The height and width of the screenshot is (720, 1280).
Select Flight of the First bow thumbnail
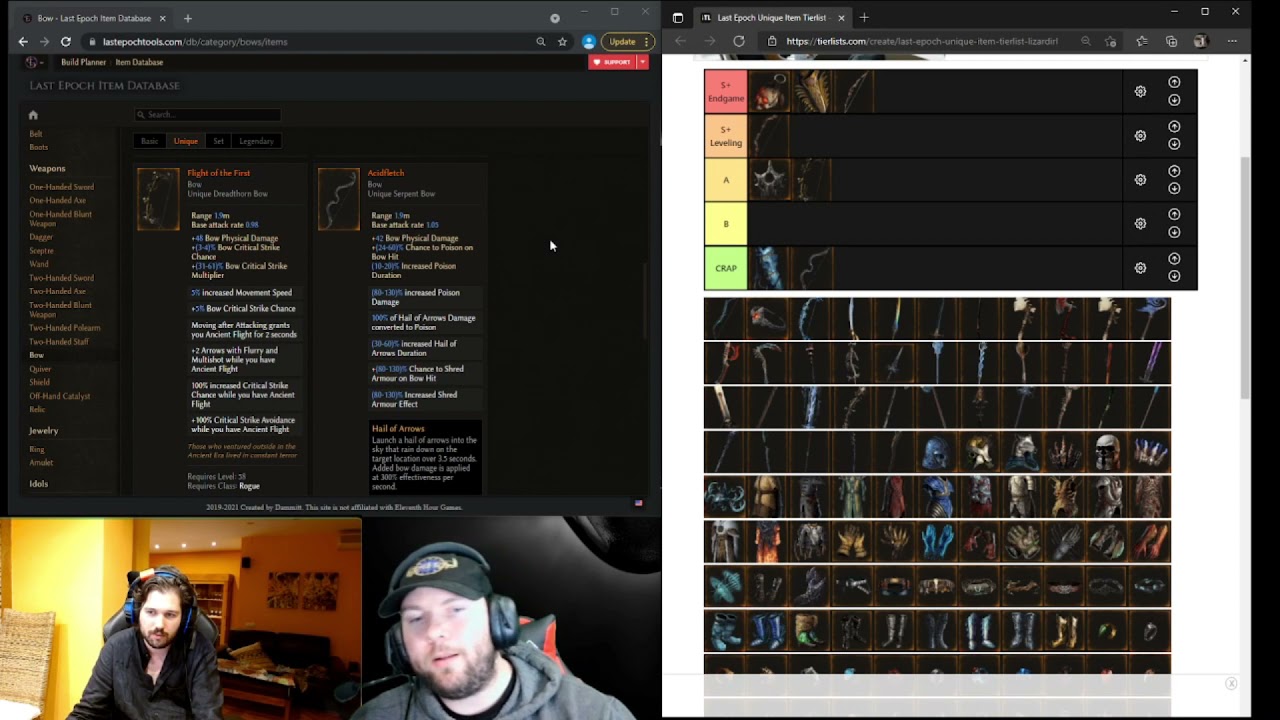pyautogui.click(x=158, y=199)
